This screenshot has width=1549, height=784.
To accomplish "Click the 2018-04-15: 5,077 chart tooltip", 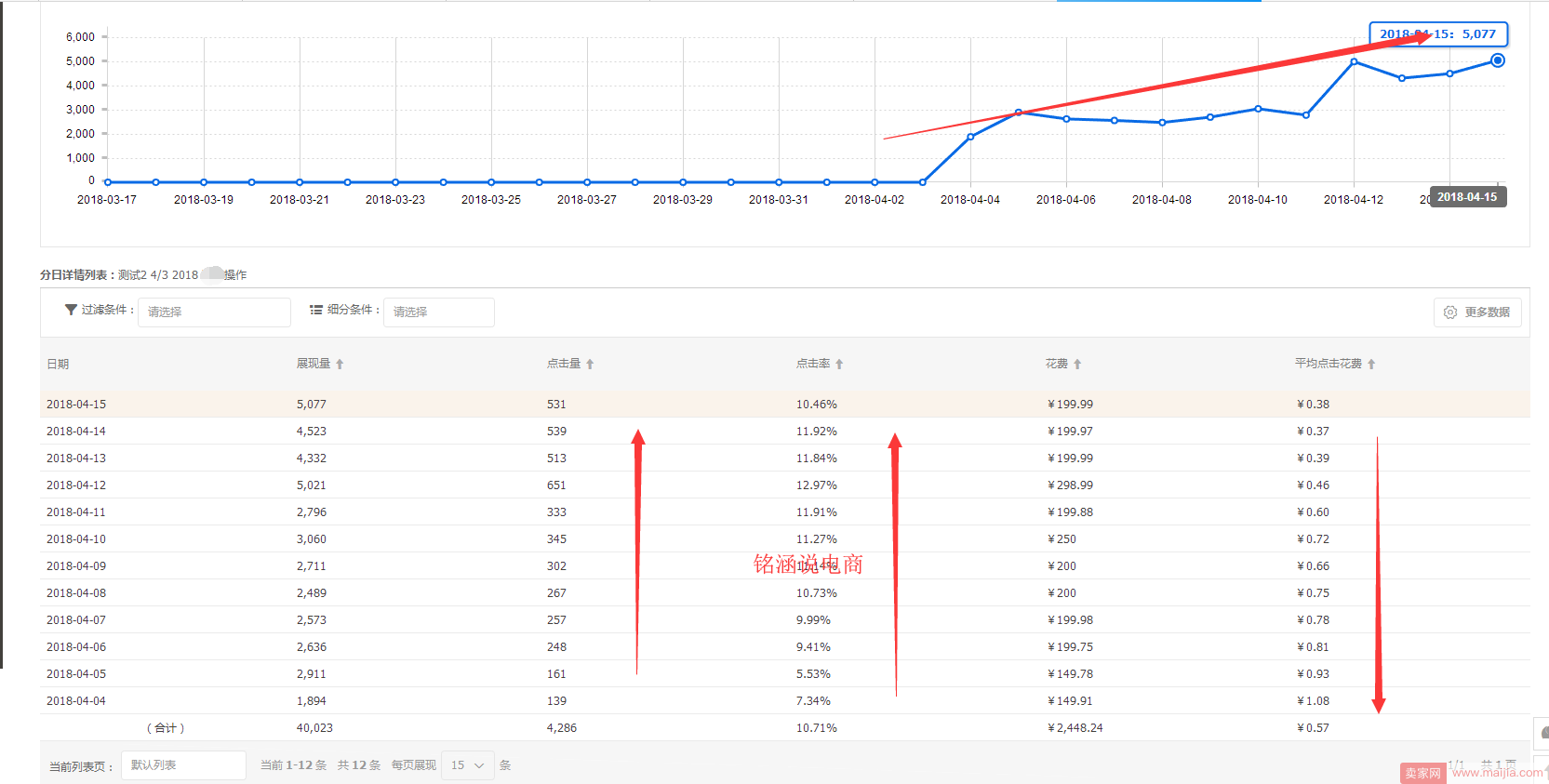I will tap(1438, 34).
